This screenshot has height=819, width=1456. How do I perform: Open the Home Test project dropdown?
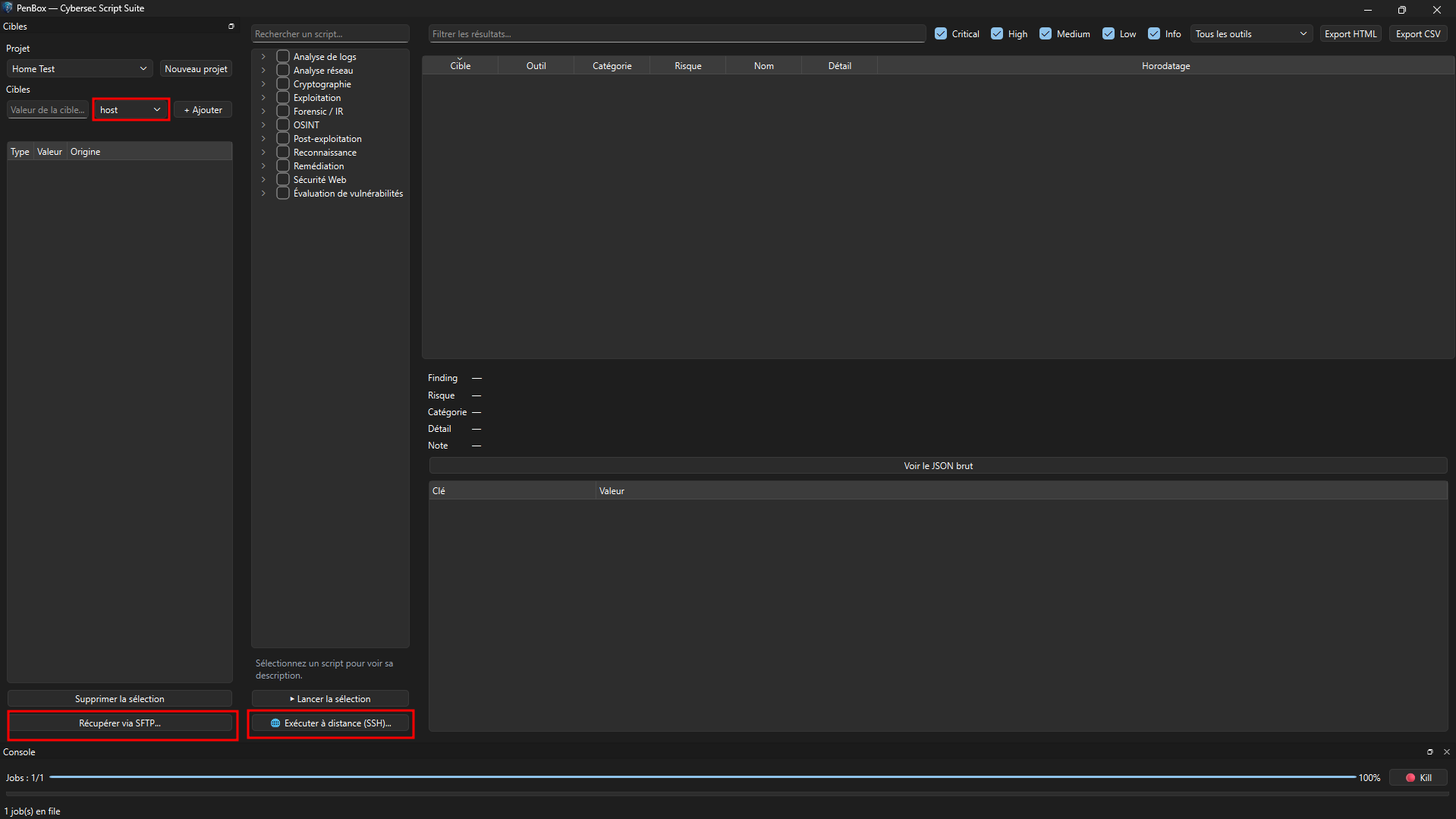(80, 68)
